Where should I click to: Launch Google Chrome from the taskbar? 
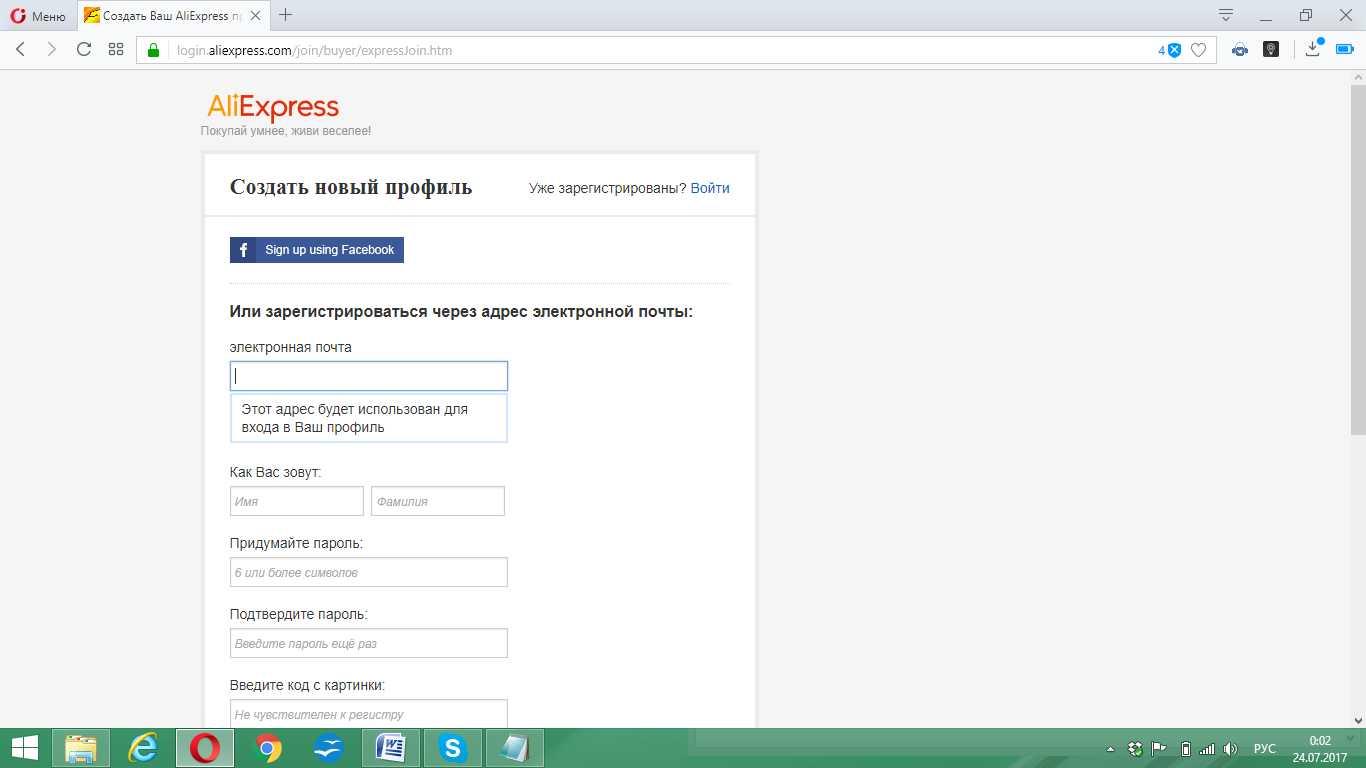[x=267, y=748]
